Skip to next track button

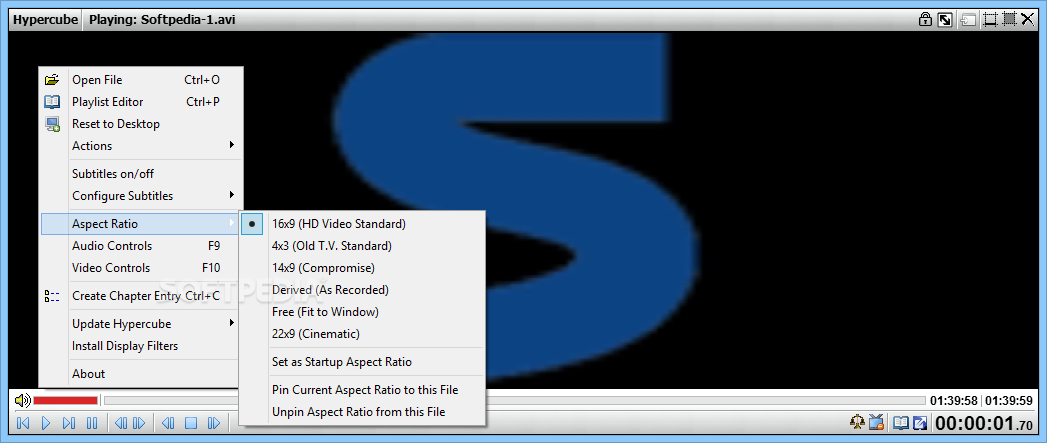click(x=69, y=423)
